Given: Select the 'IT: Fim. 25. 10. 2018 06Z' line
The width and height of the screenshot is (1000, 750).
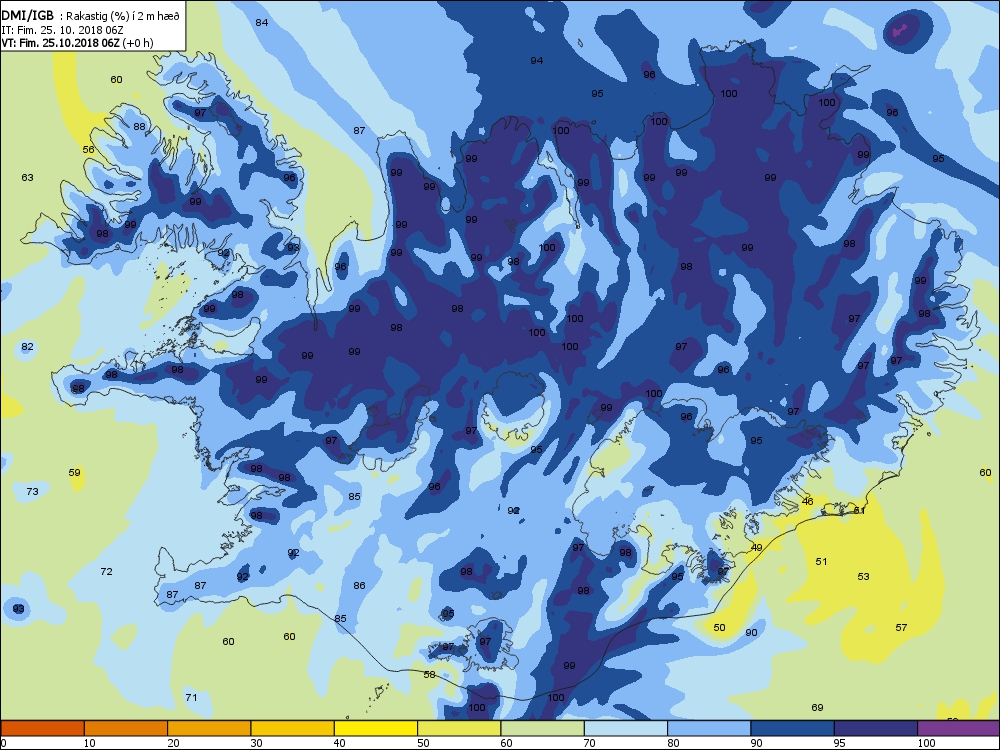Looking at the screenshot, I should [62, 29].
